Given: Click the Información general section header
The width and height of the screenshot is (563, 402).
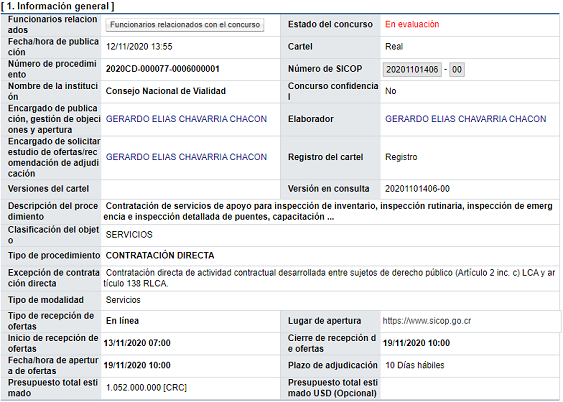Looking at the screenshot, I should tap(57, 6).
